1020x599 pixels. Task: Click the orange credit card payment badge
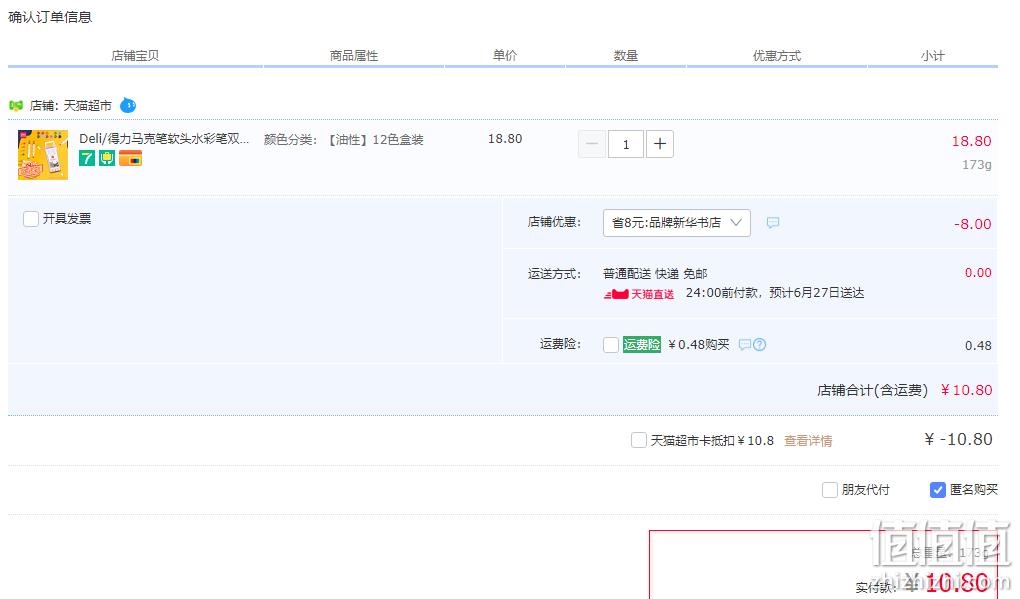pos(130,157)
